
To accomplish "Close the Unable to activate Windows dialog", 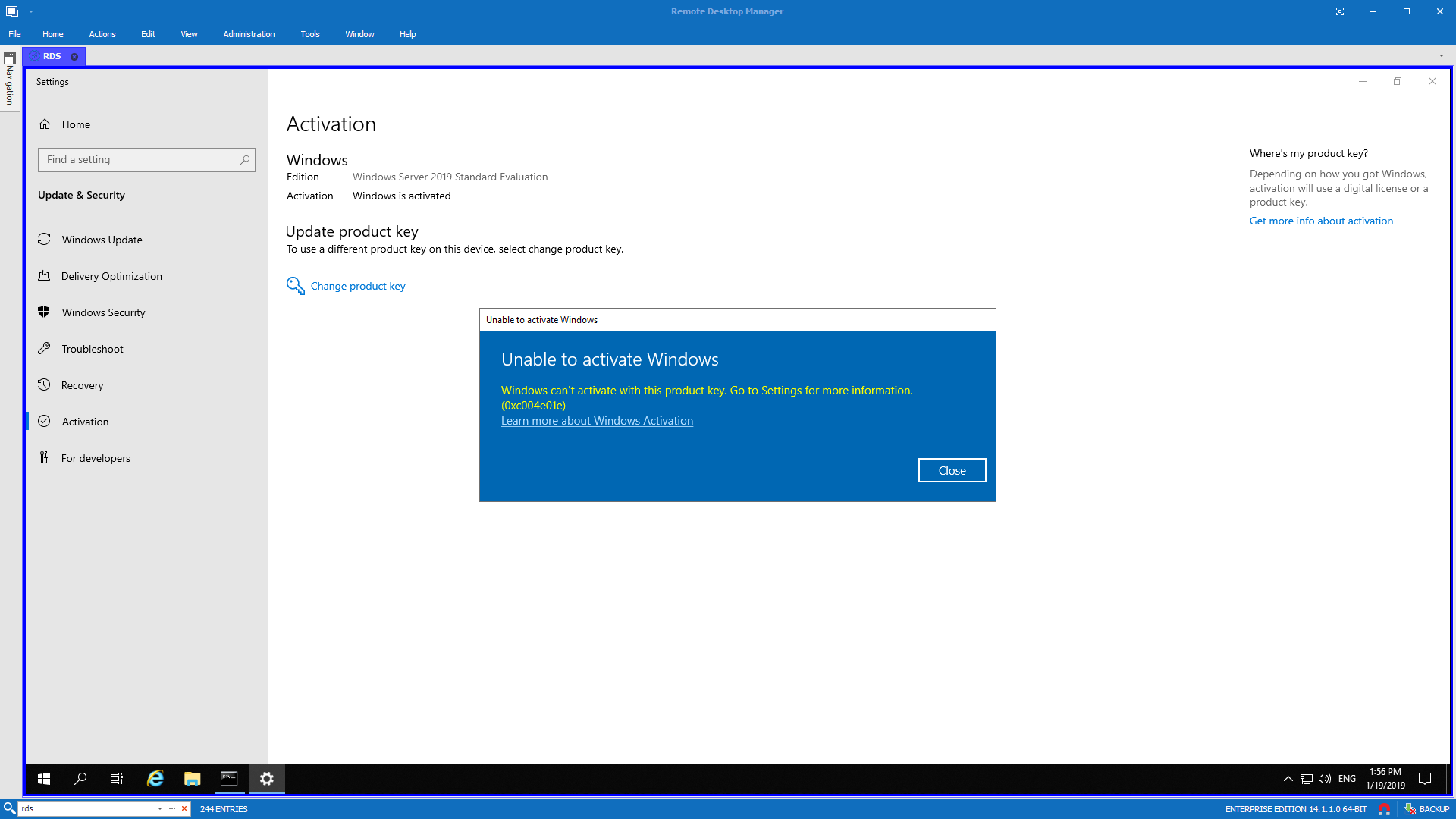I will tap(952, 470).
